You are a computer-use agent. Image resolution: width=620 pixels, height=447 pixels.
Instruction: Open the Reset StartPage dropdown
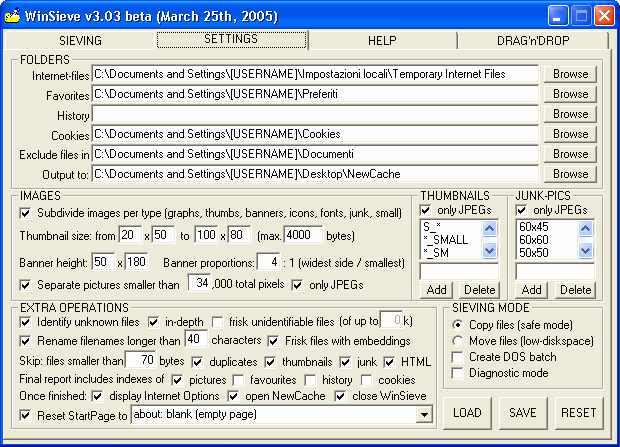pos(424,414)
